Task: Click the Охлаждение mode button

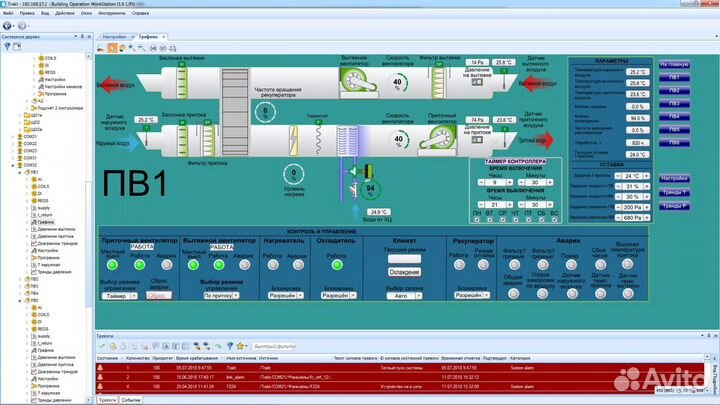Action: click(404, 271)
